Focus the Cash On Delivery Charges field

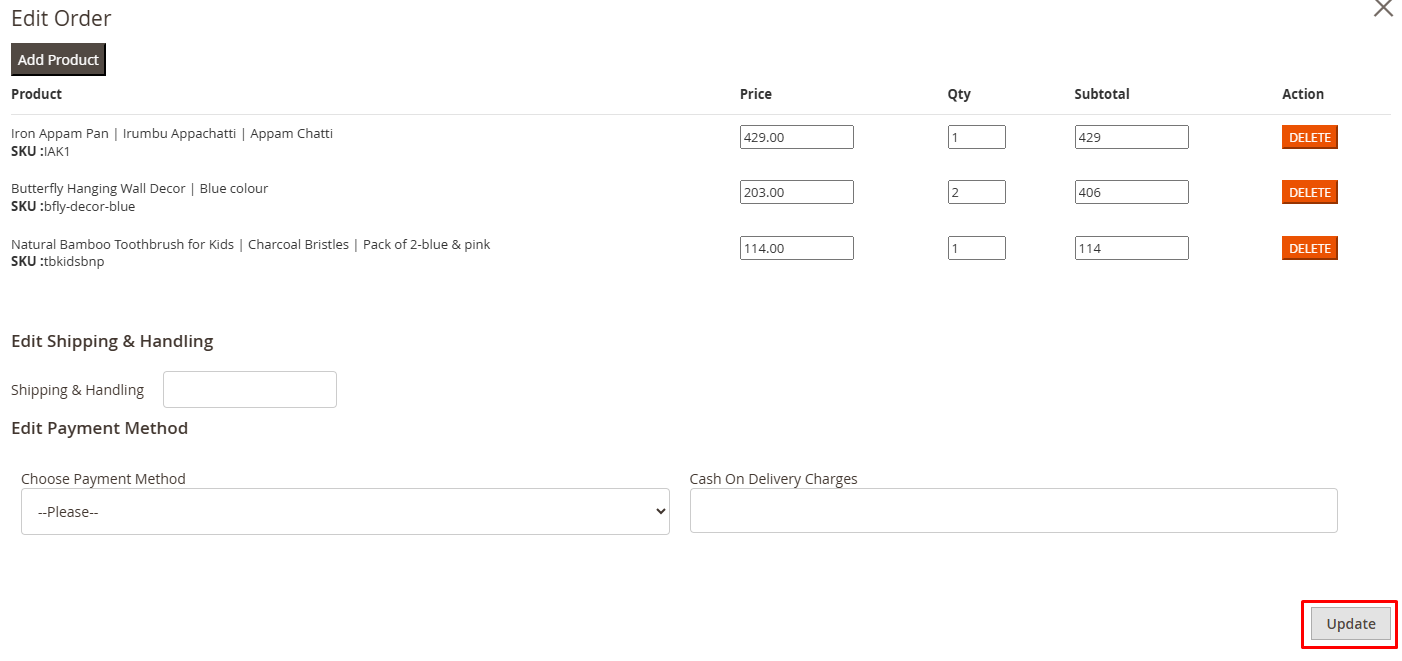[x=1013, y=511]
